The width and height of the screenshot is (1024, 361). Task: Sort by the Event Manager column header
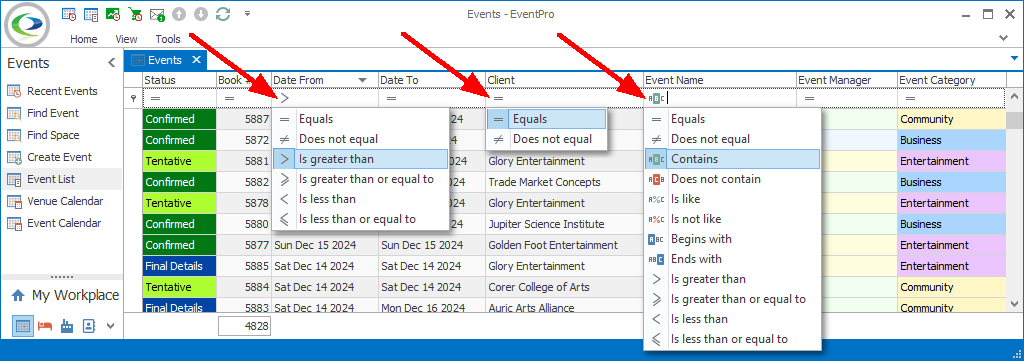pyautogui.click(x=846, y=80)
